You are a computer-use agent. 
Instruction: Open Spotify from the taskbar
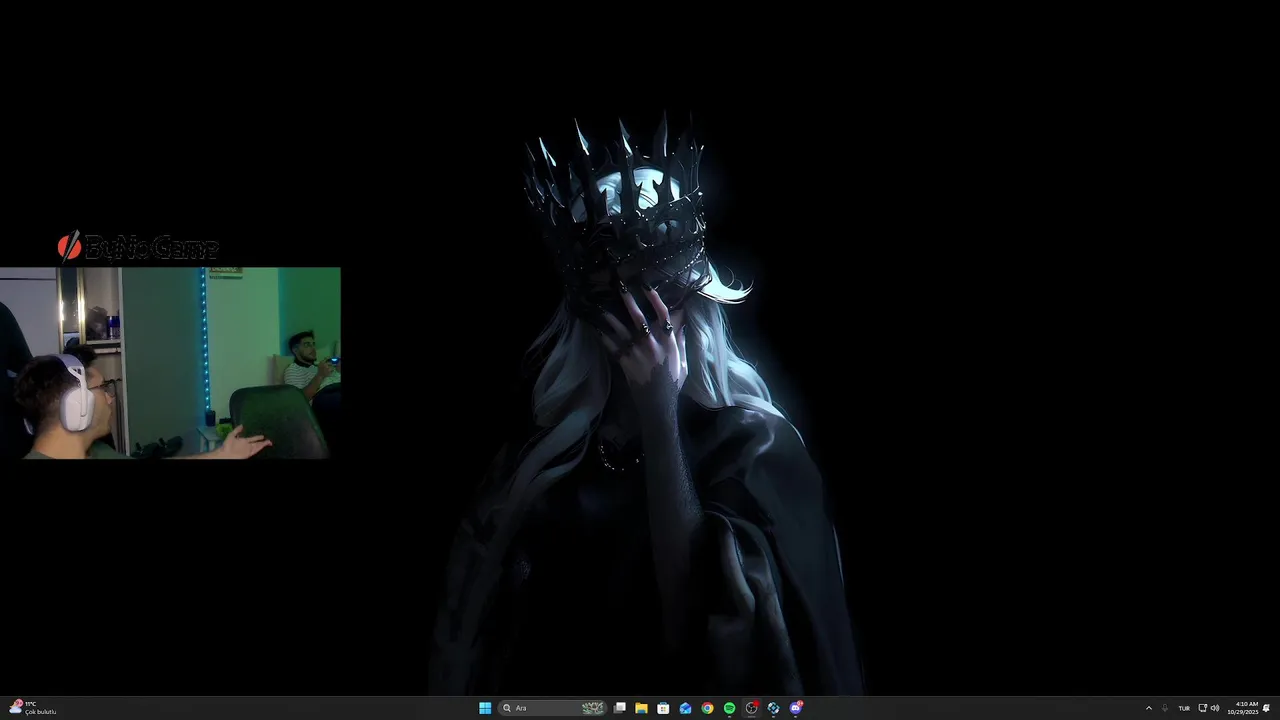[729, 708]
